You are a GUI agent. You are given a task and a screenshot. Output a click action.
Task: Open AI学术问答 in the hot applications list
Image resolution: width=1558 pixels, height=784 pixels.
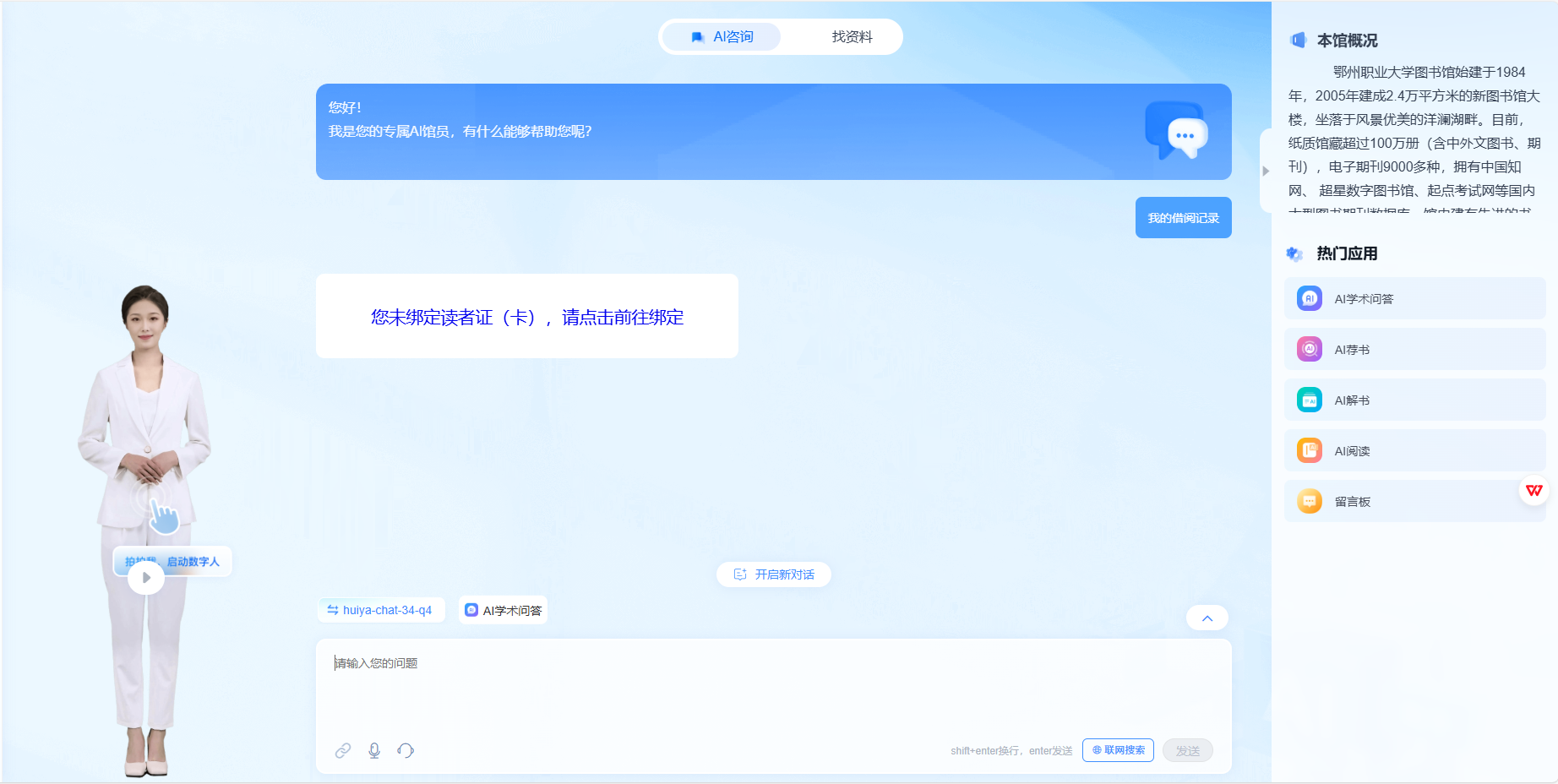[1414, 298]
